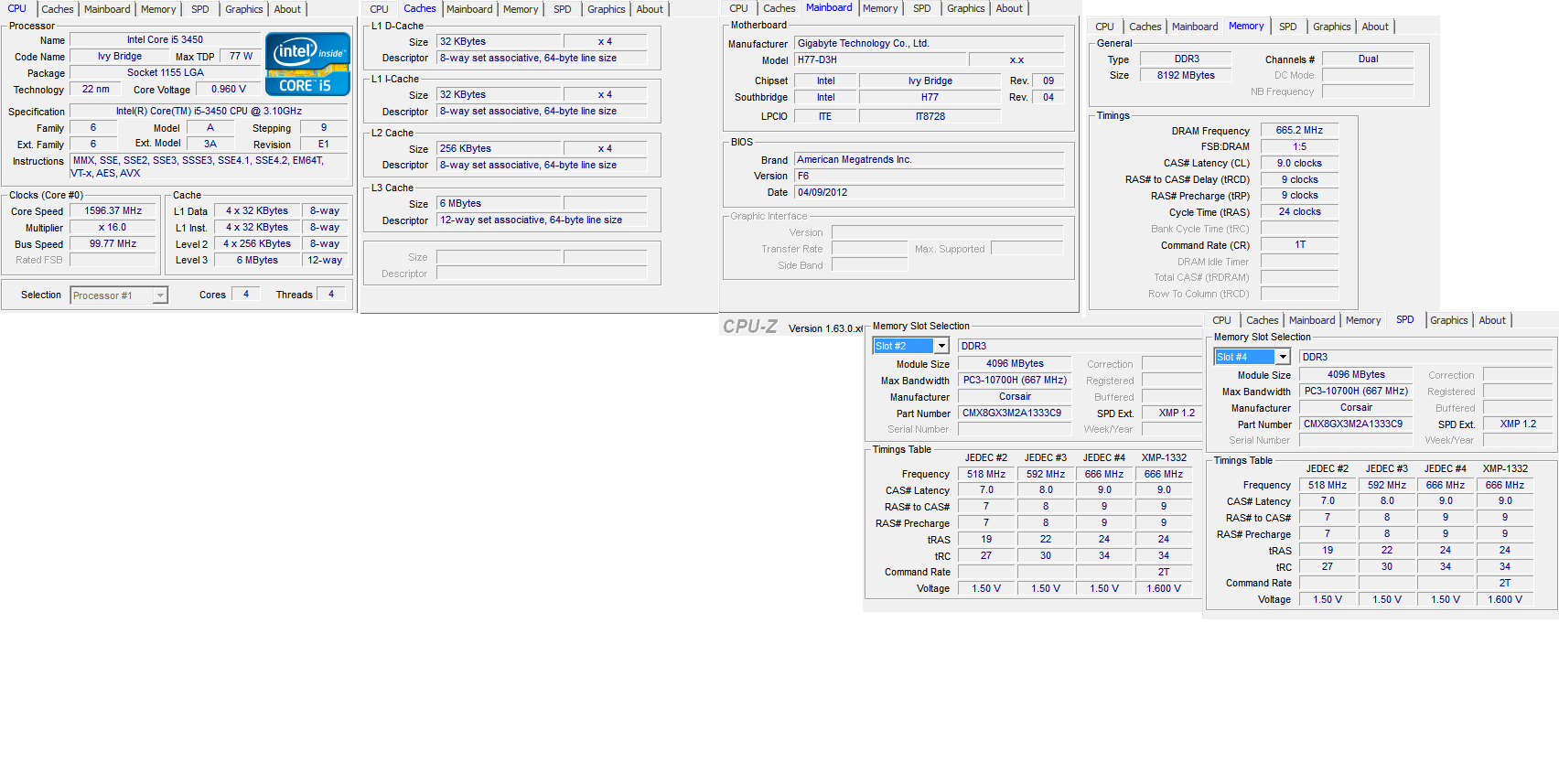The image size is (1559, 784).
Task: Click Slot #4 Max Bandwidth PC3-10700H
Action: [1355, 392]
